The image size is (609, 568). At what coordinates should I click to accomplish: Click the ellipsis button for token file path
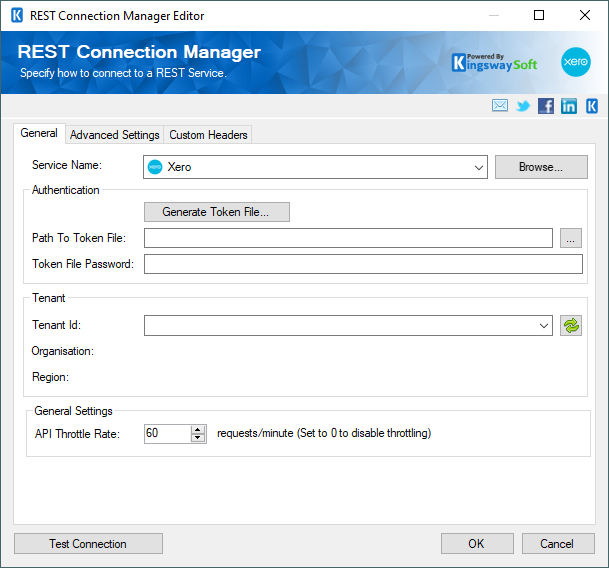pos(571,238)
